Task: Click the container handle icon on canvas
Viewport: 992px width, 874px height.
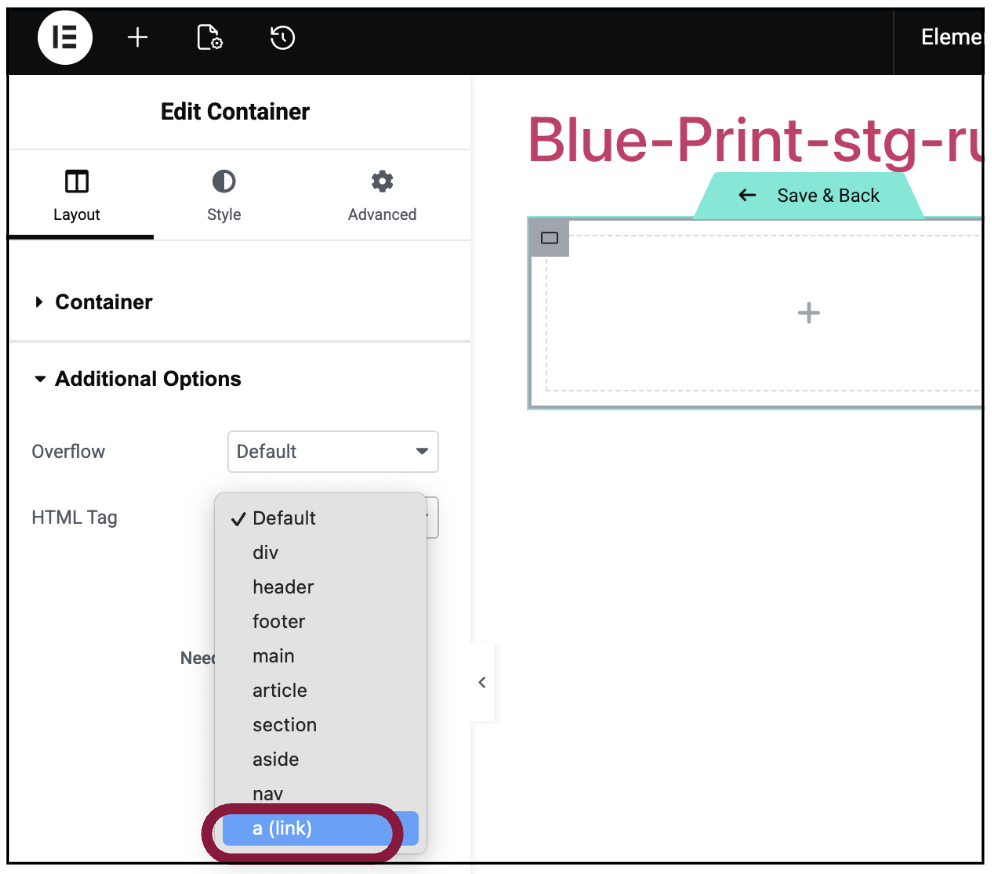Action: [x=549, y=238]
